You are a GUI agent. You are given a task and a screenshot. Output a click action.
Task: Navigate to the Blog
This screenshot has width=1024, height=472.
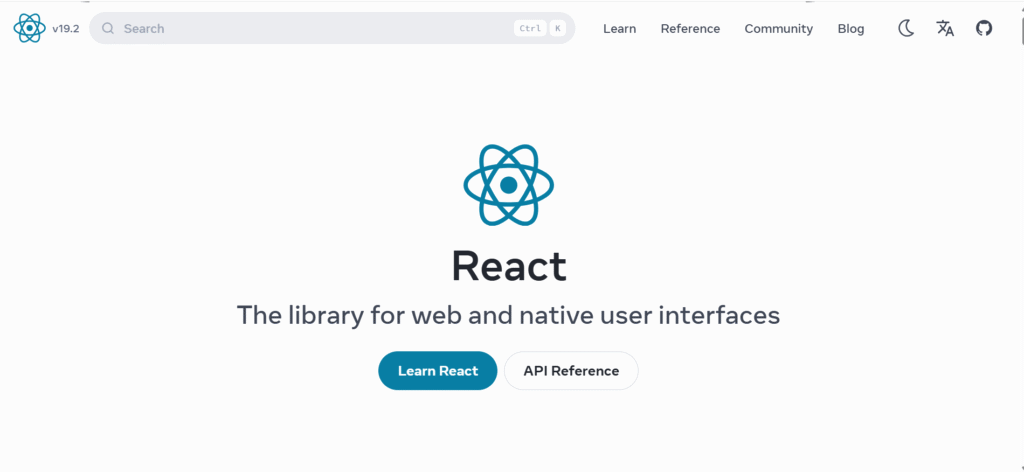(x=850, y=29)
